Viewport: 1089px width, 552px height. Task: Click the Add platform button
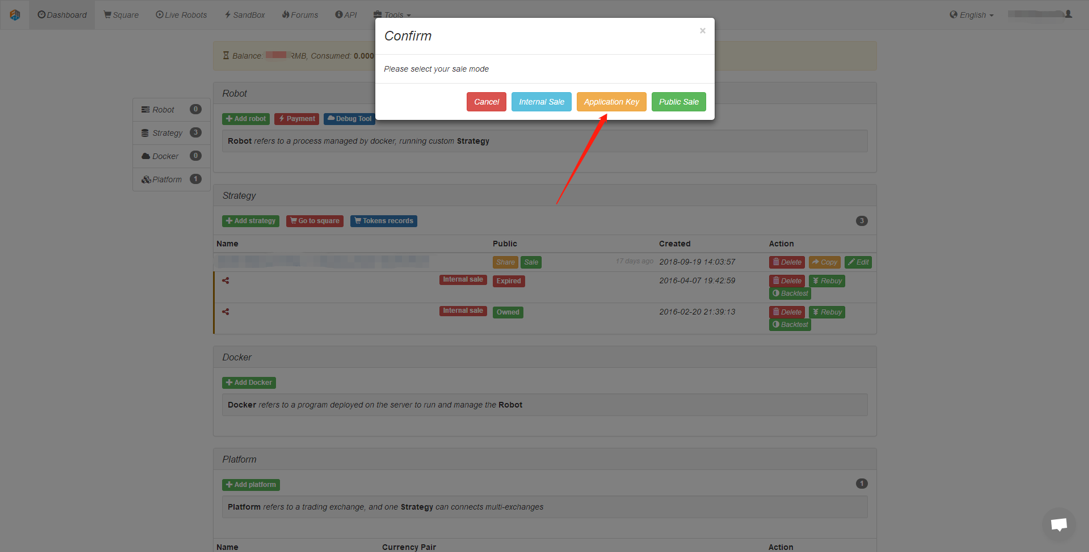251,485
